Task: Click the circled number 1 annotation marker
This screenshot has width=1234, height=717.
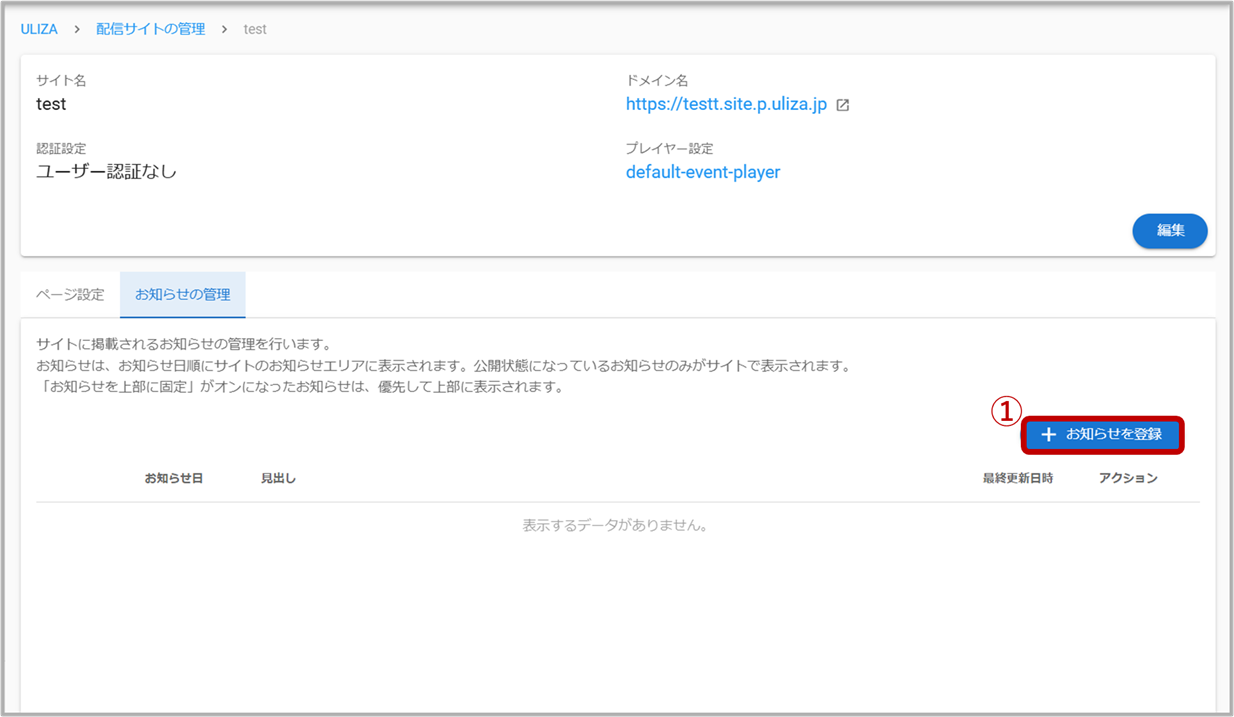Action: (x=1006, y=411)
